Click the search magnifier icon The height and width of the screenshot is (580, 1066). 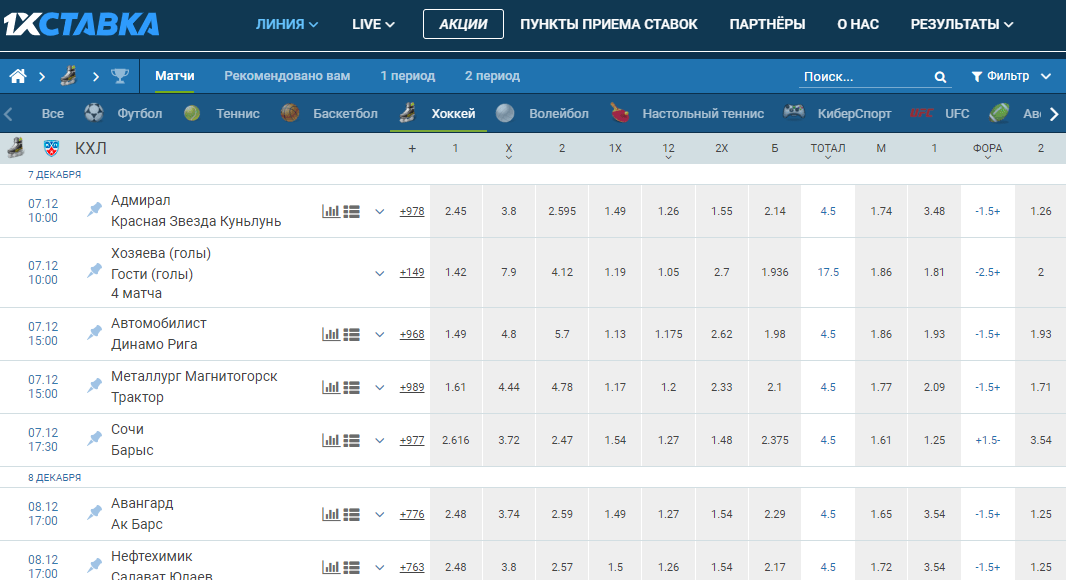pos(940,77)
